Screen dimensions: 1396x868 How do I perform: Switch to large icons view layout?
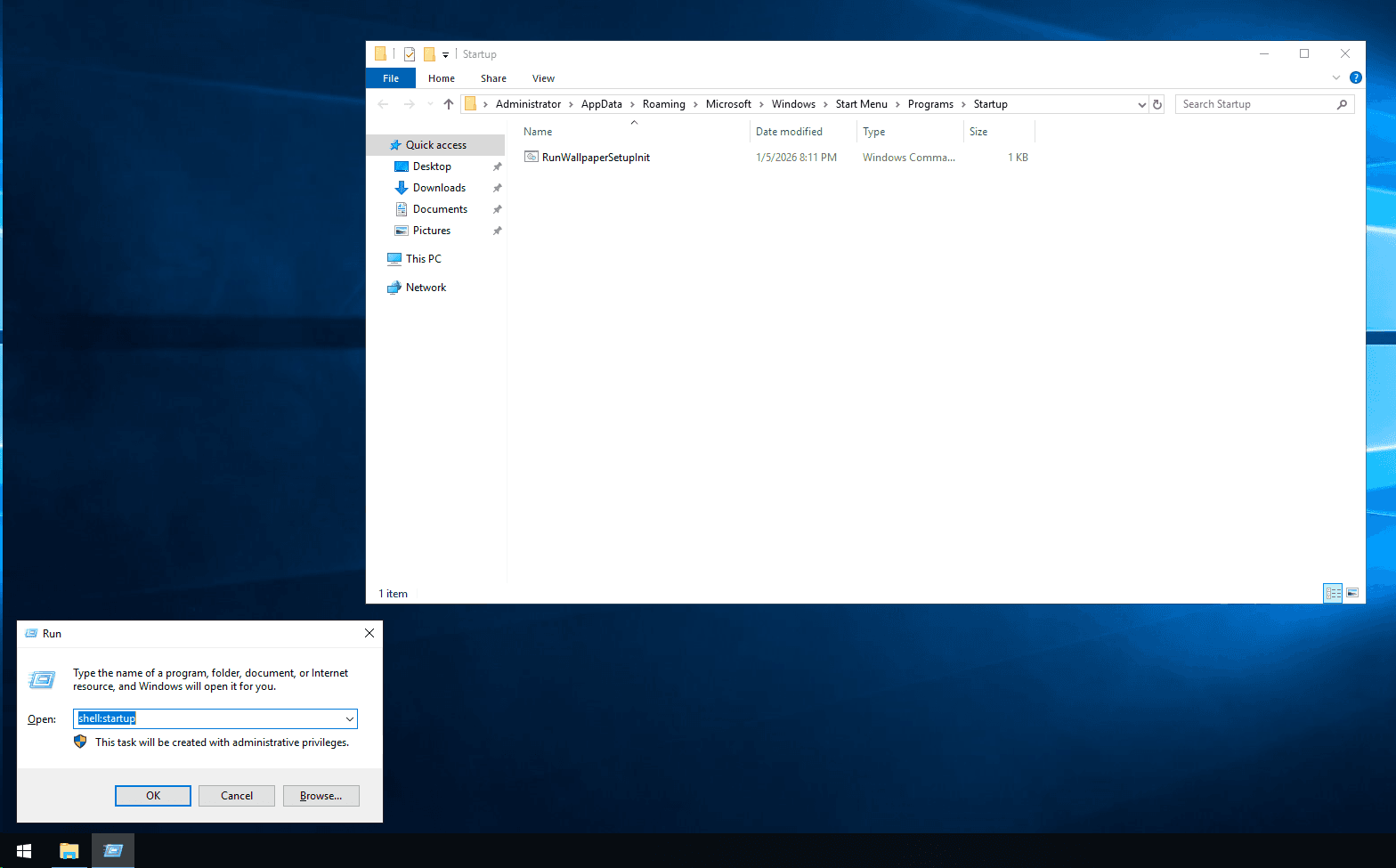1352,593
